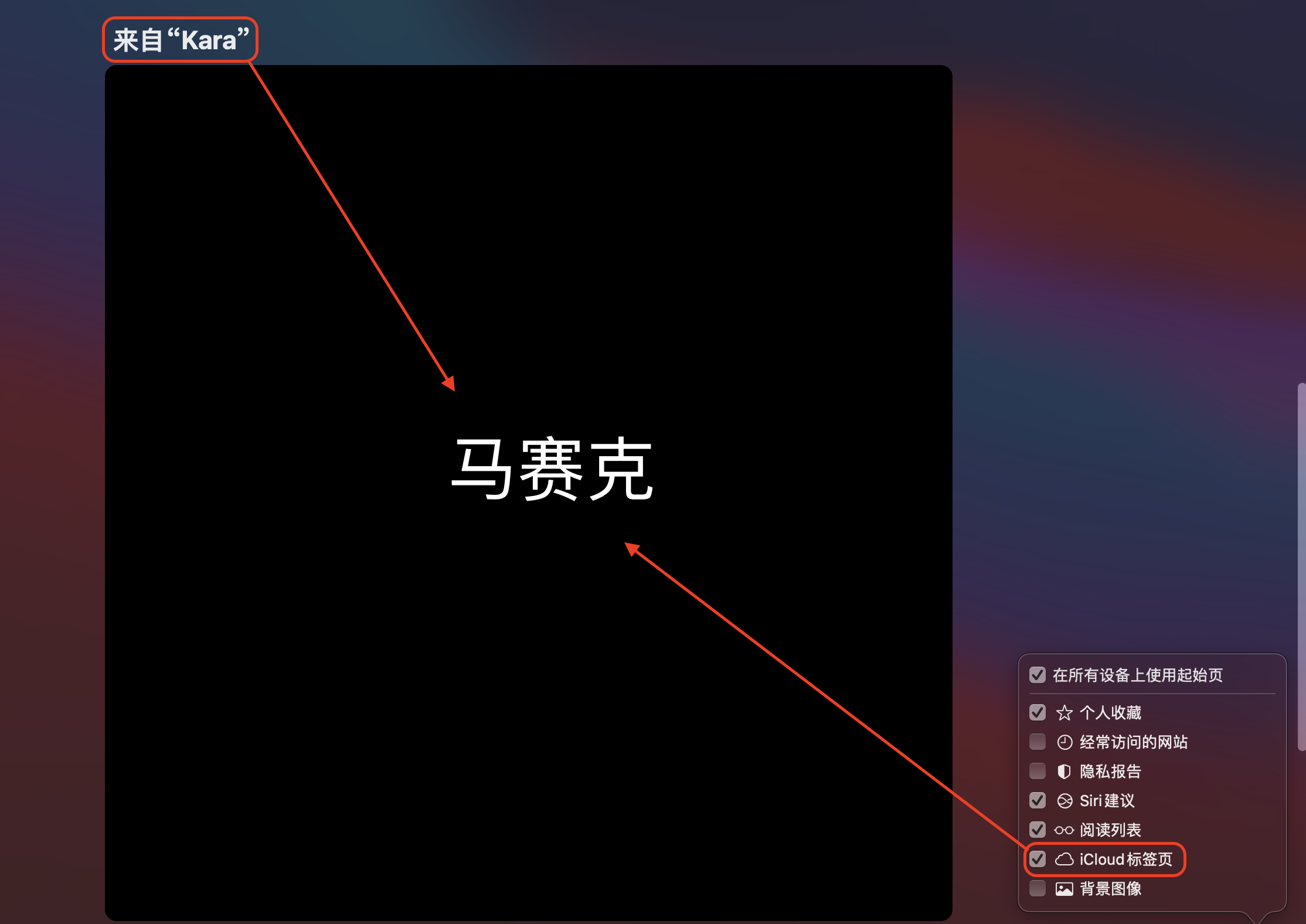Click the Siri 建议 compass icon
The image size is (1306, 924).
1064,801
